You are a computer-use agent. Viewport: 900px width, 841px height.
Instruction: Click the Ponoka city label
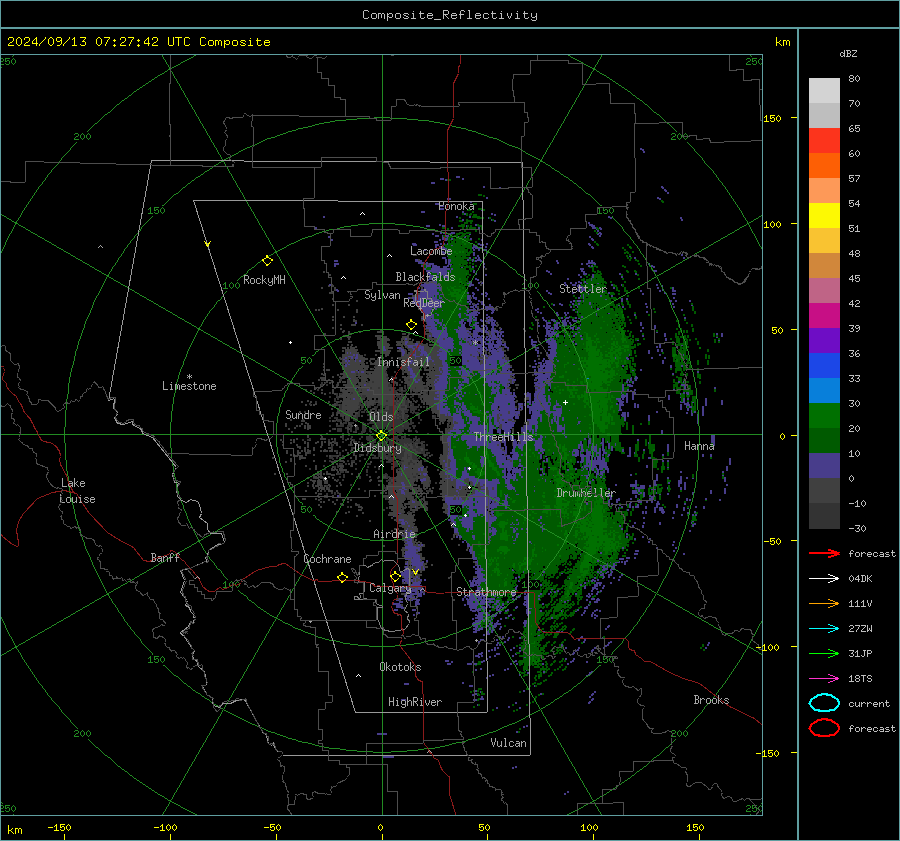(x=456, y=206)
